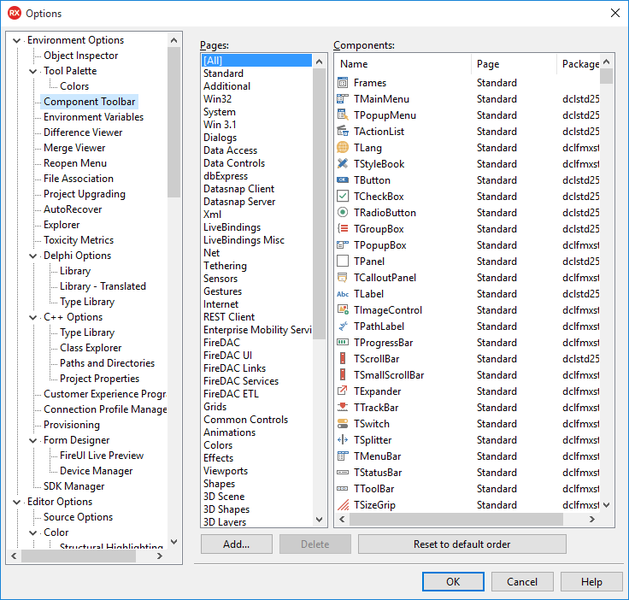Collapse the Delphi Options tree node
629x600 pixels.
(33, 256)
